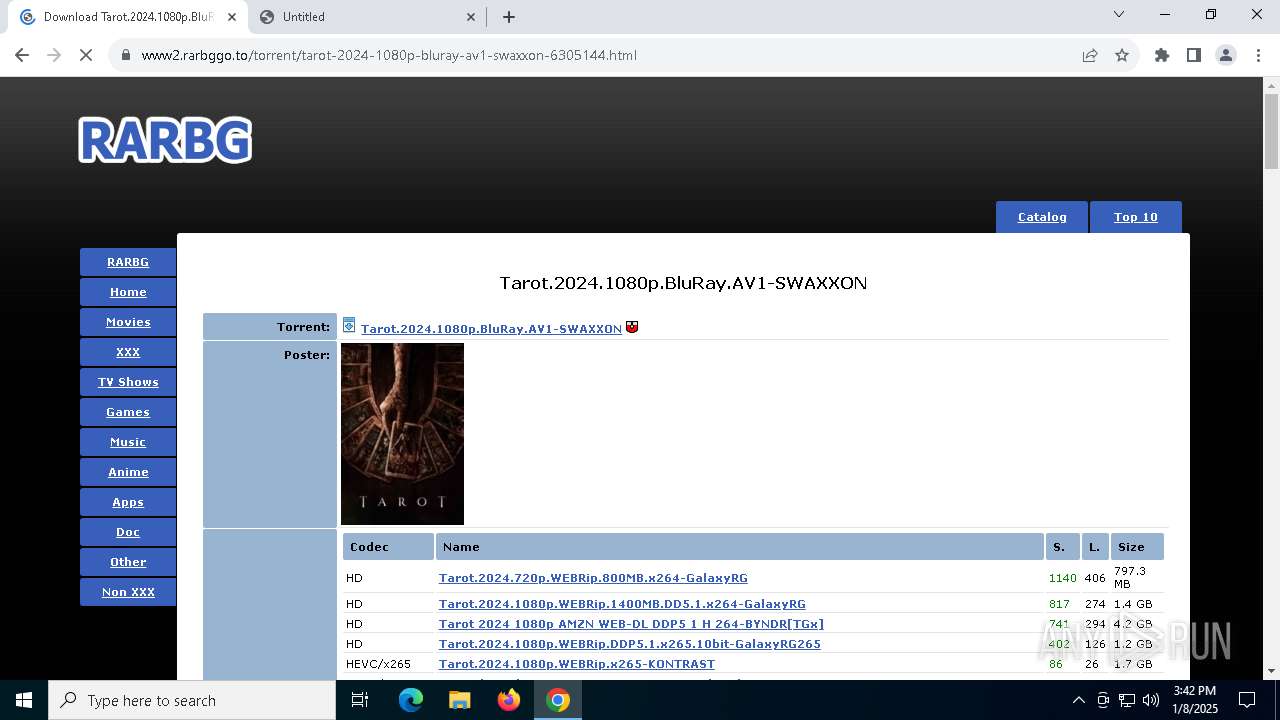The height and width of the screenshot is (720, 1280).
Task: Open the Non XXX sidebar category
Action: coord(128,592)
